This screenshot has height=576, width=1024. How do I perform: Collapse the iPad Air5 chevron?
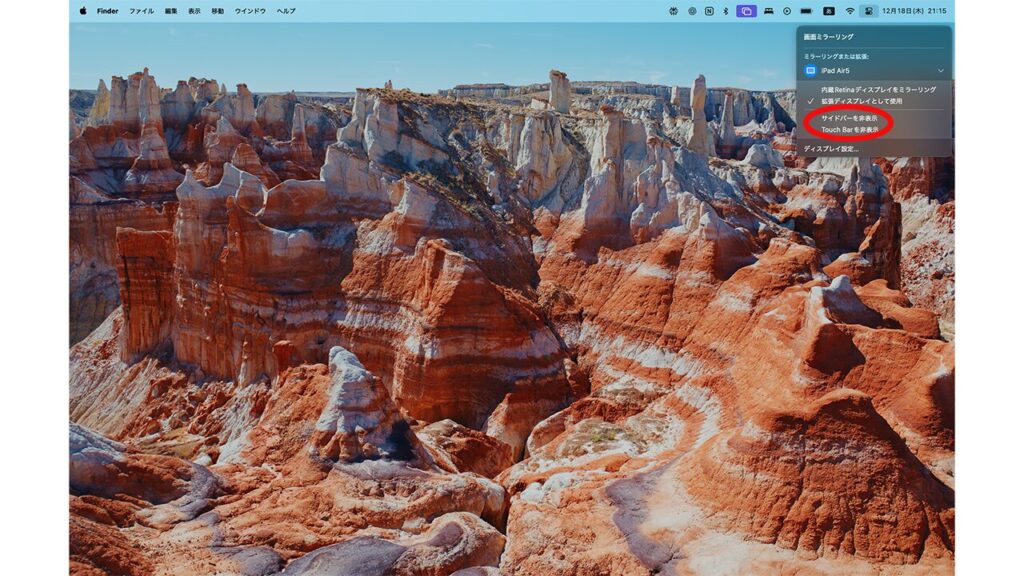[940, 71]
